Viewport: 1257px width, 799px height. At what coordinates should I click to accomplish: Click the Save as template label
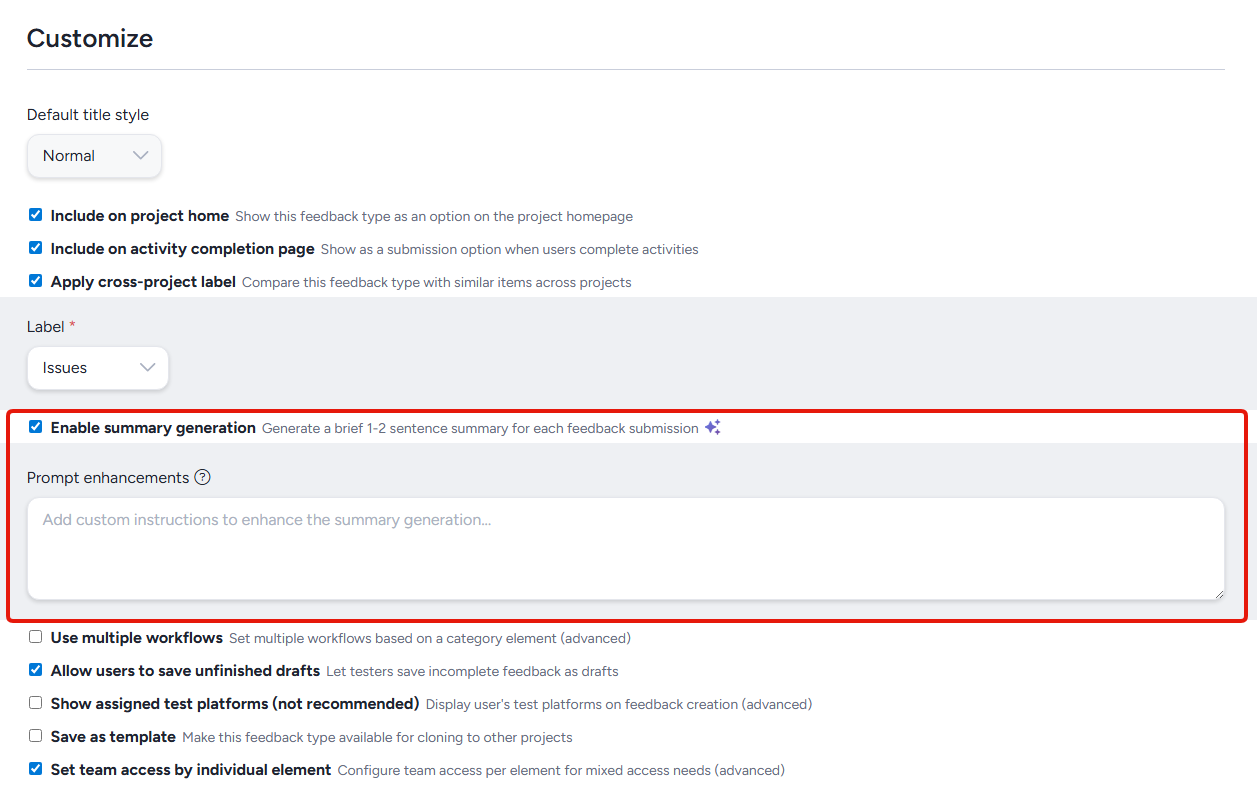tap(113, 737)
